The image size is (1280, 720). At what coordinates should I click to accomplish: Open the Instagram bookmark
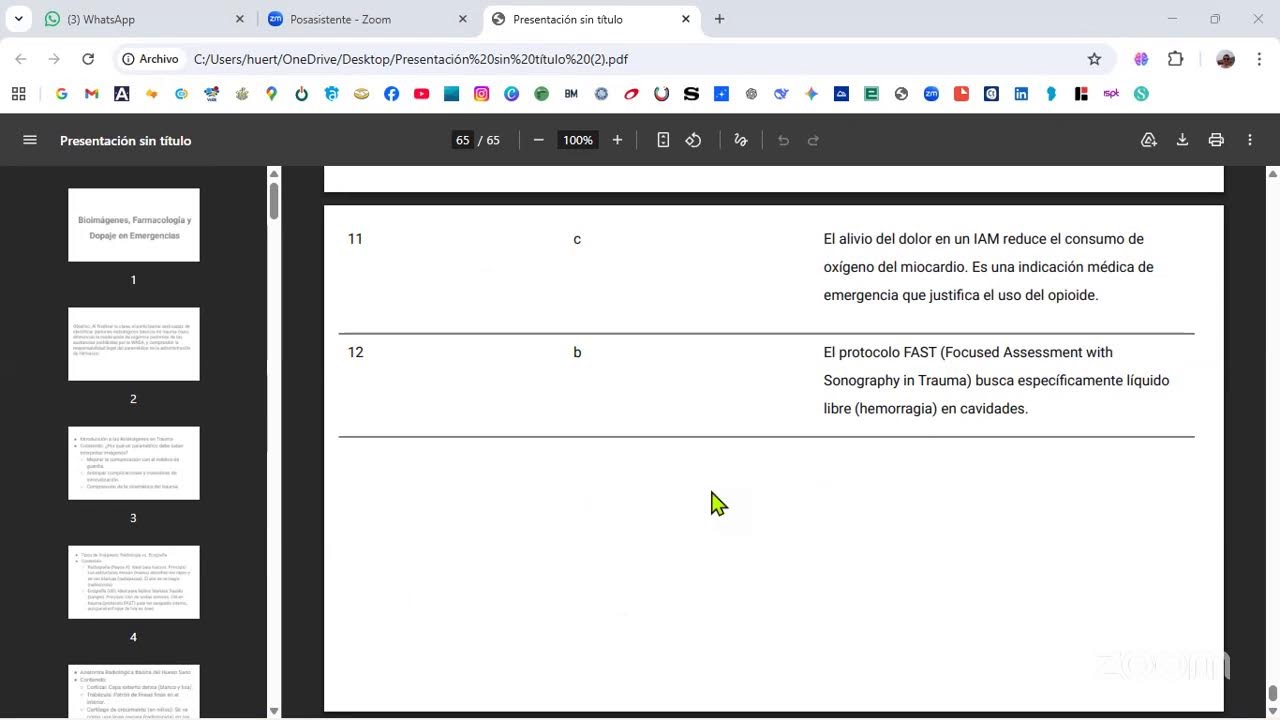pyautogui.click(x=481, y=94)
